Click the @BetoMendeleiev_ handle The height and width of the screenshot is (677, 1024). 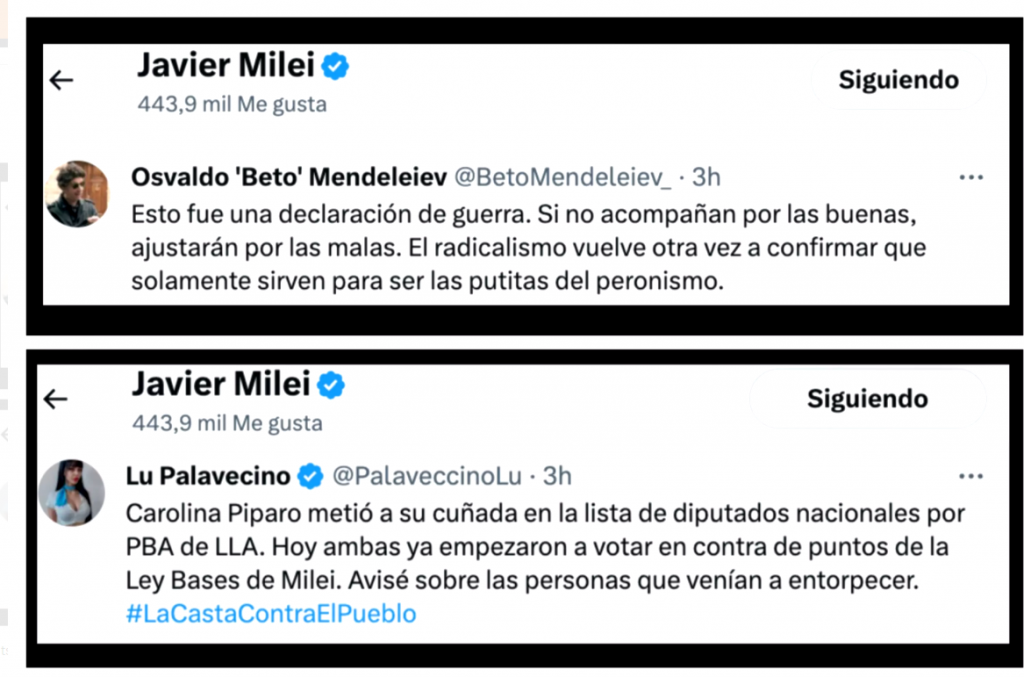click(563, 177)
